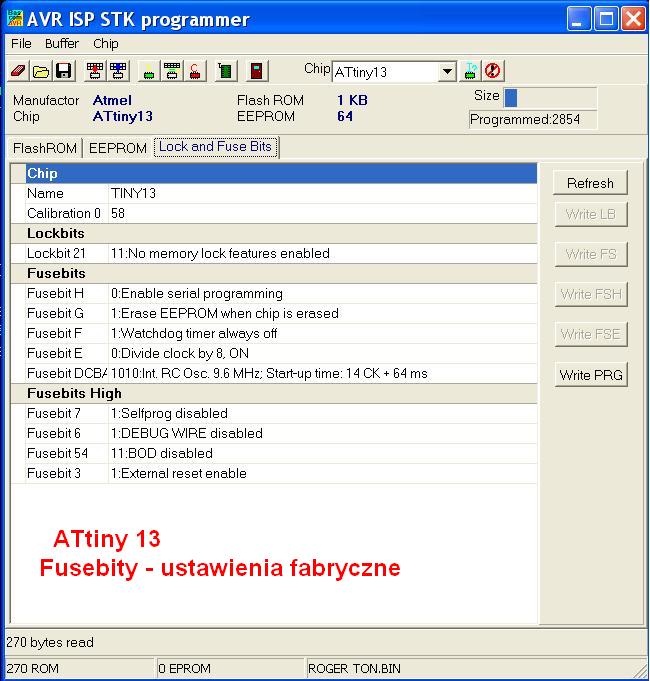The width and height of the screenshot is (650, 681).
Task: Select Fusebit DCBA 9.6 MHz oscillator row
Action: [274, 373]
